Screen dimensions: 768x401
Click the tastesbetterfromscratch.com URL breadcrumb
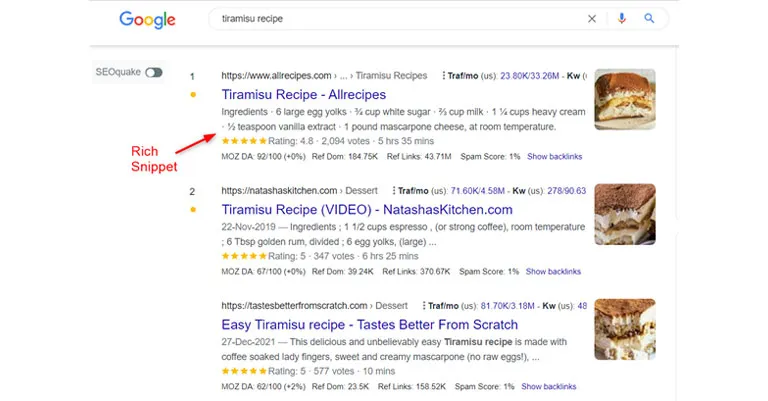click(314, 306)
